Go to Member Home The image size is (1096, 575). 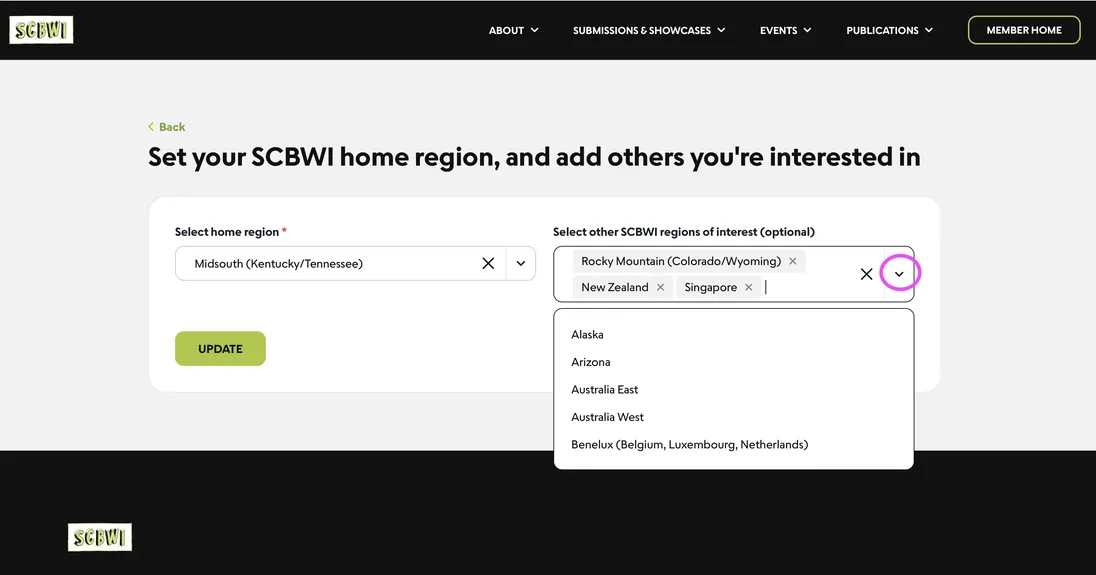[x=1024, y=30]
